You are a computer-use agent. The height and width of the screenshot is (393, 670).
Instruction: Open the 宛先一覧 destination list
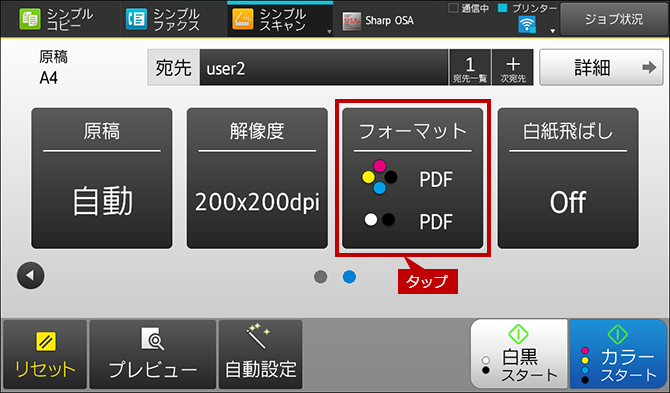[470, 67]
